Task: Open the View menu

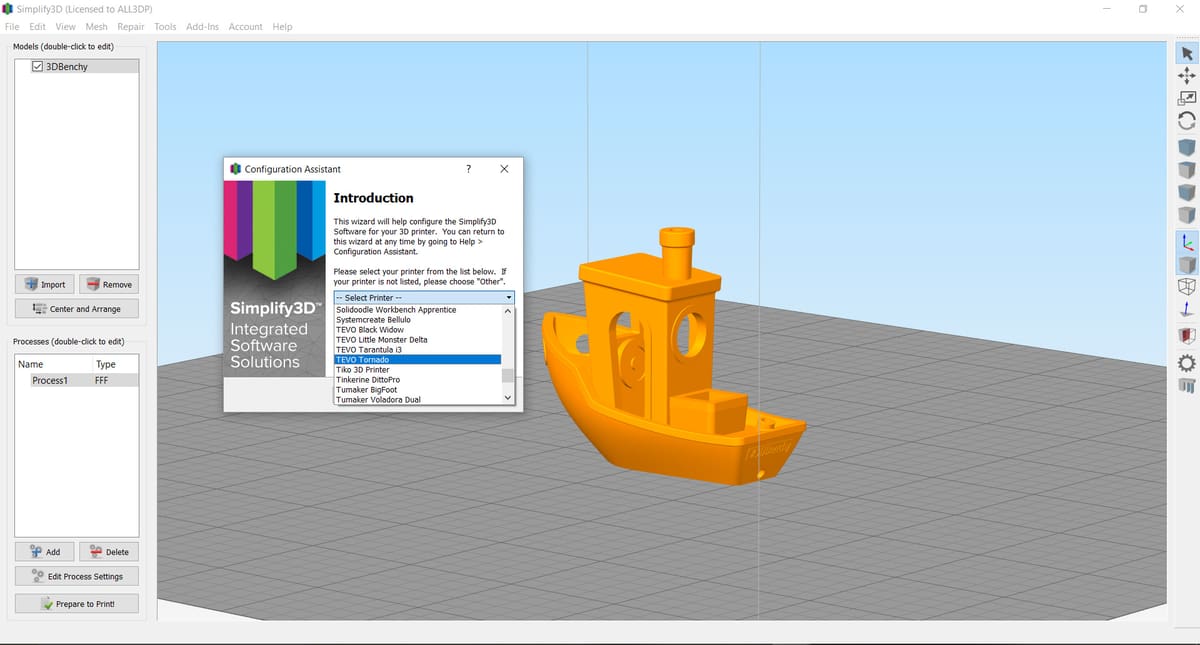Action: [x=65, y=26]
